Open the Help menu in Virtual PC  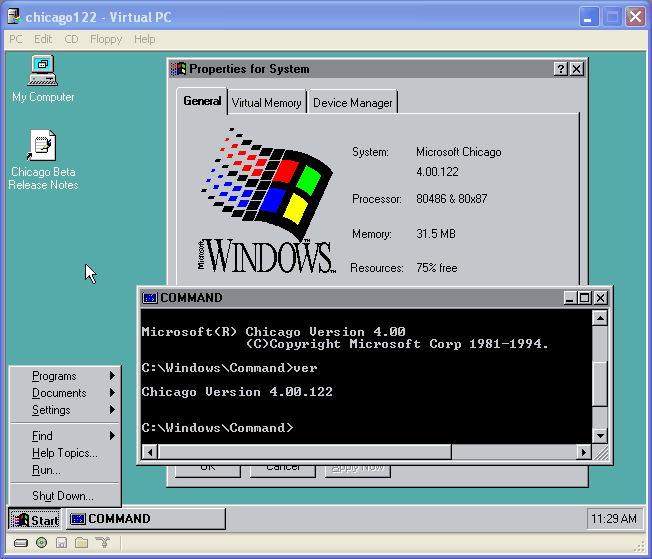tap(145, 39)
